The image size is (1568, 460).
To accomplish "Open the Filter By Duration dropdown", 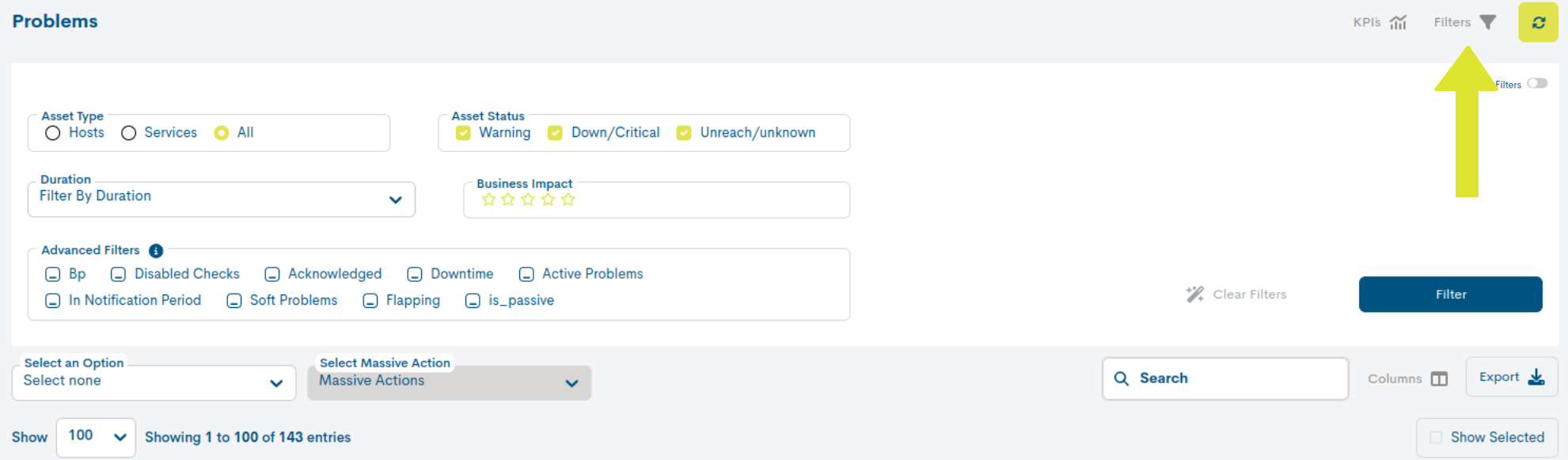I will (222, 200).
